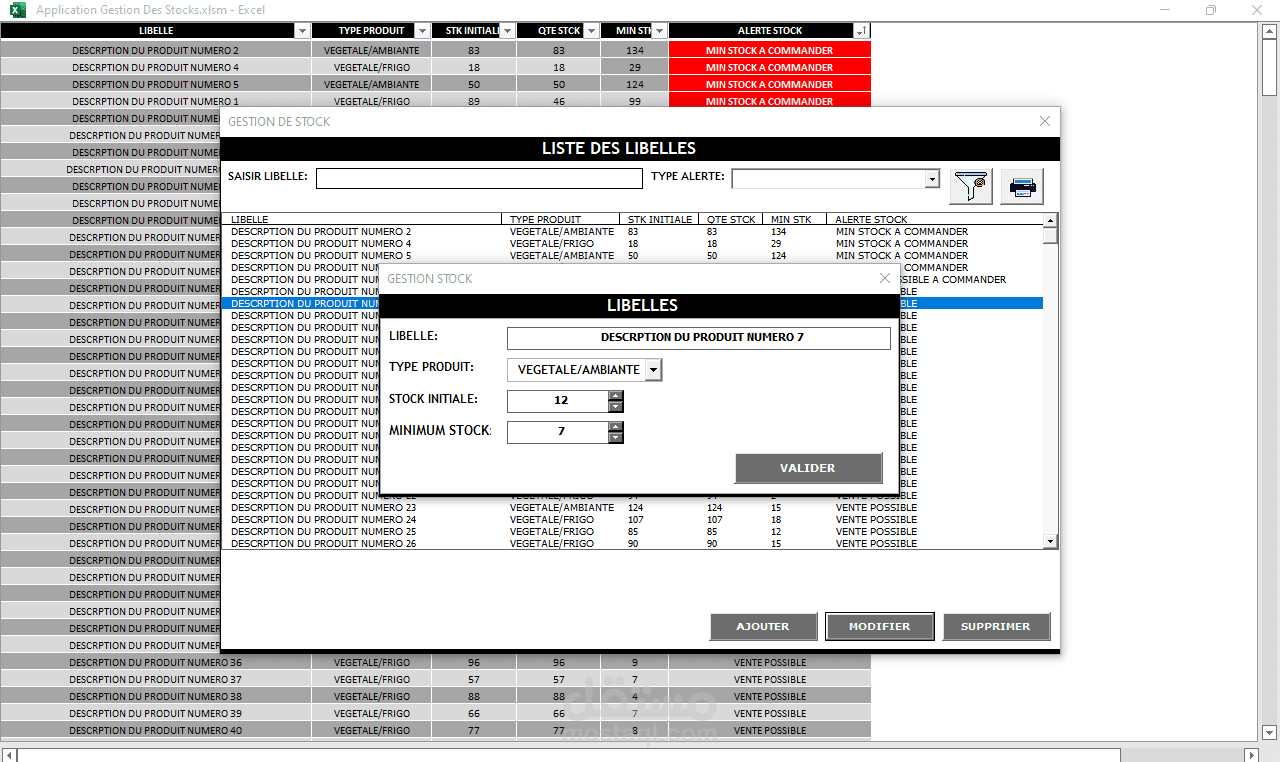This screenshot has height=762, width=1280.
Task: Open ALERTE STOCK sorted filter dropdown
Action: pyautogui.click(x=861, y=31)
